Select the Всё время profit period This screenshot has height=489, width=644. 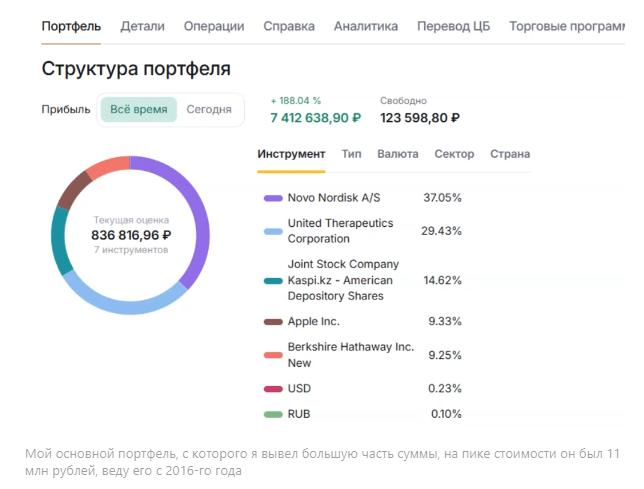pos(139,110)
